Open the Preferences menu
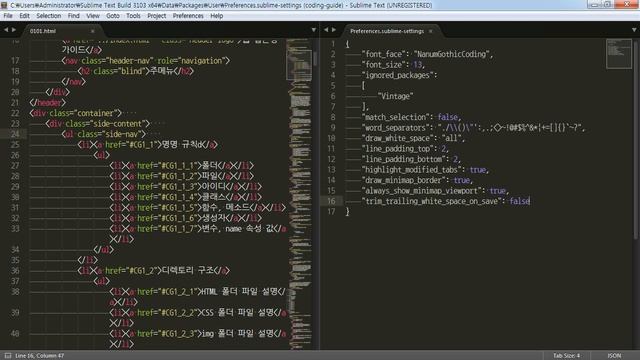Viewport: 640px width, 360px height. tap(188, 16)
